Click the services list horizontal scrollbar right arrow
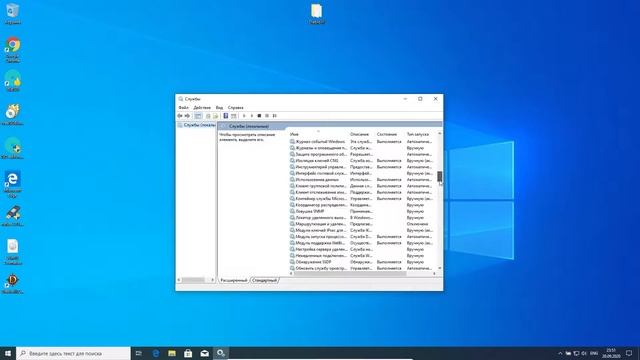Viewport: 640px width, 360px height. click(x=434, y=274)
